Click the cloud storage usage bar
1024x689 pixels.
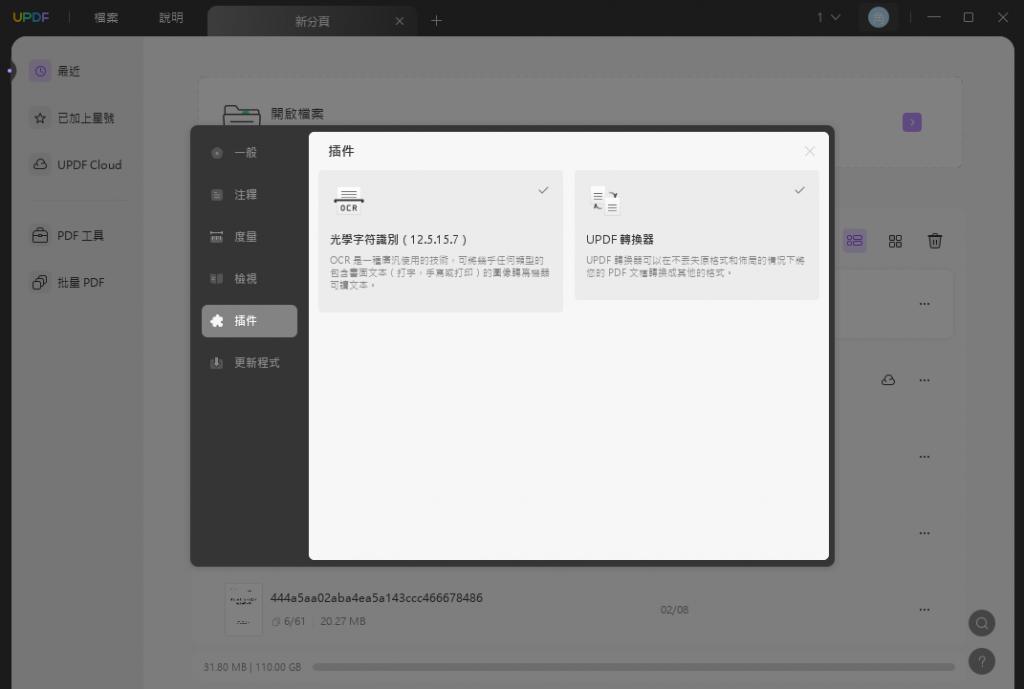tap(633, 667)
